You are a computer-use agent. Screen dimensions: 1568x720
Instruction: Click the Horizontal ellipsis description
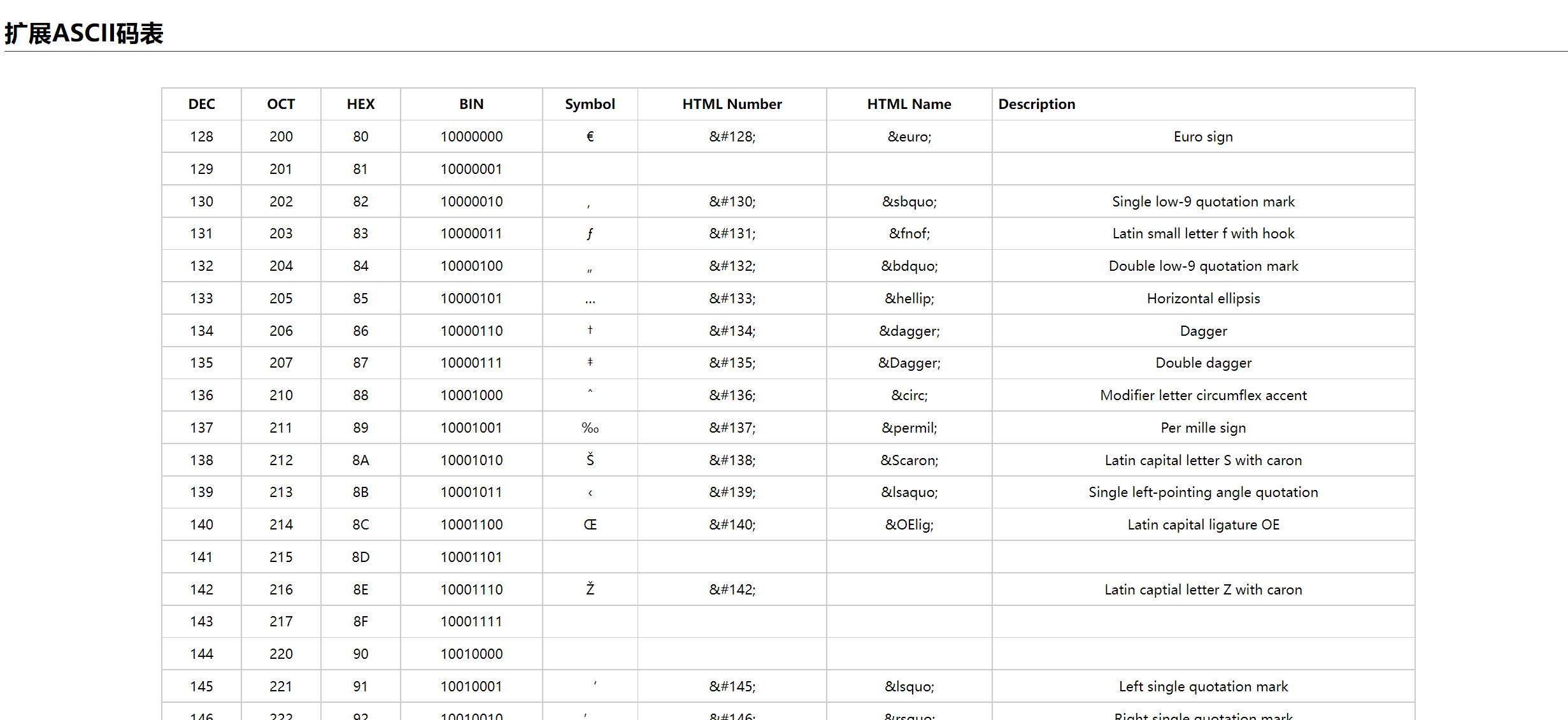click(1203, 298)
